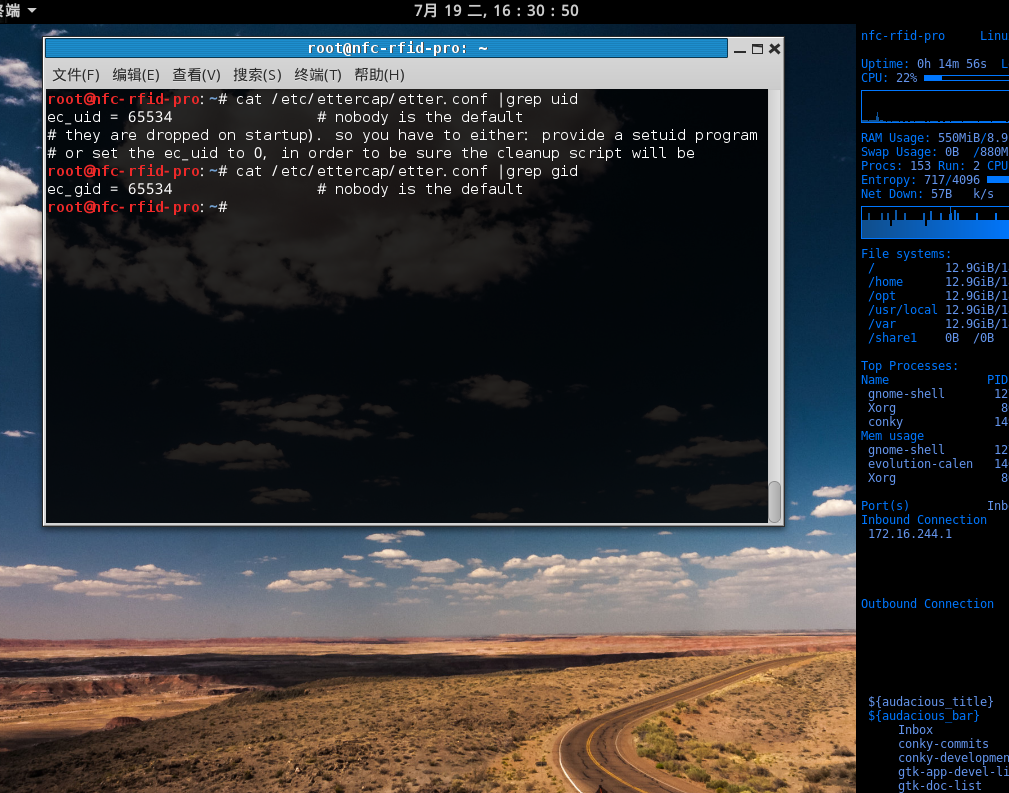The width and height of the screenshot is (1009, 793).
Task: Click the empty prompt on last terminal line
Action: [137, 207]
